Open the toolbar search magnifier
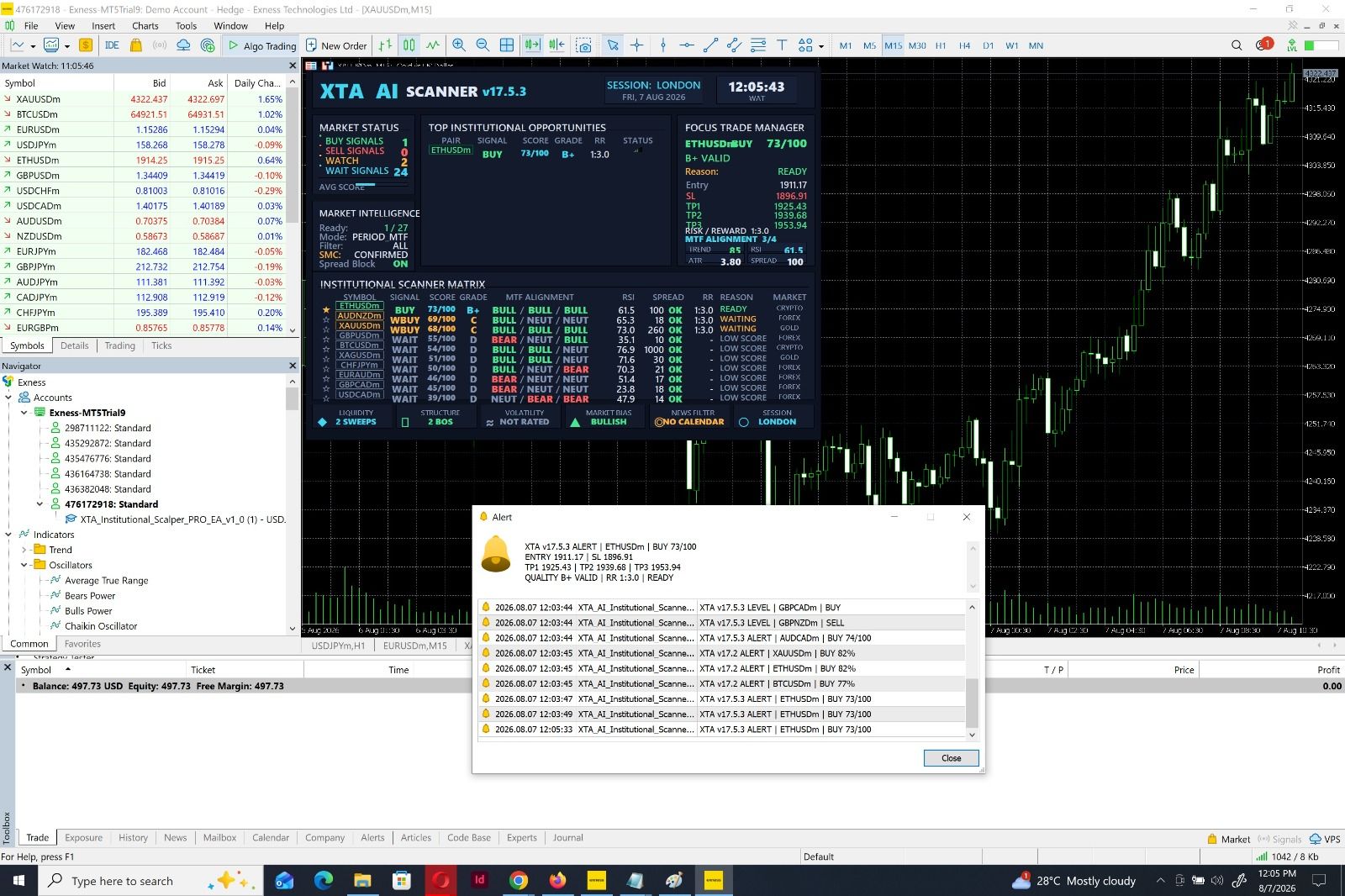This screenshot has height=896, width=1345. click(1237, 45)
